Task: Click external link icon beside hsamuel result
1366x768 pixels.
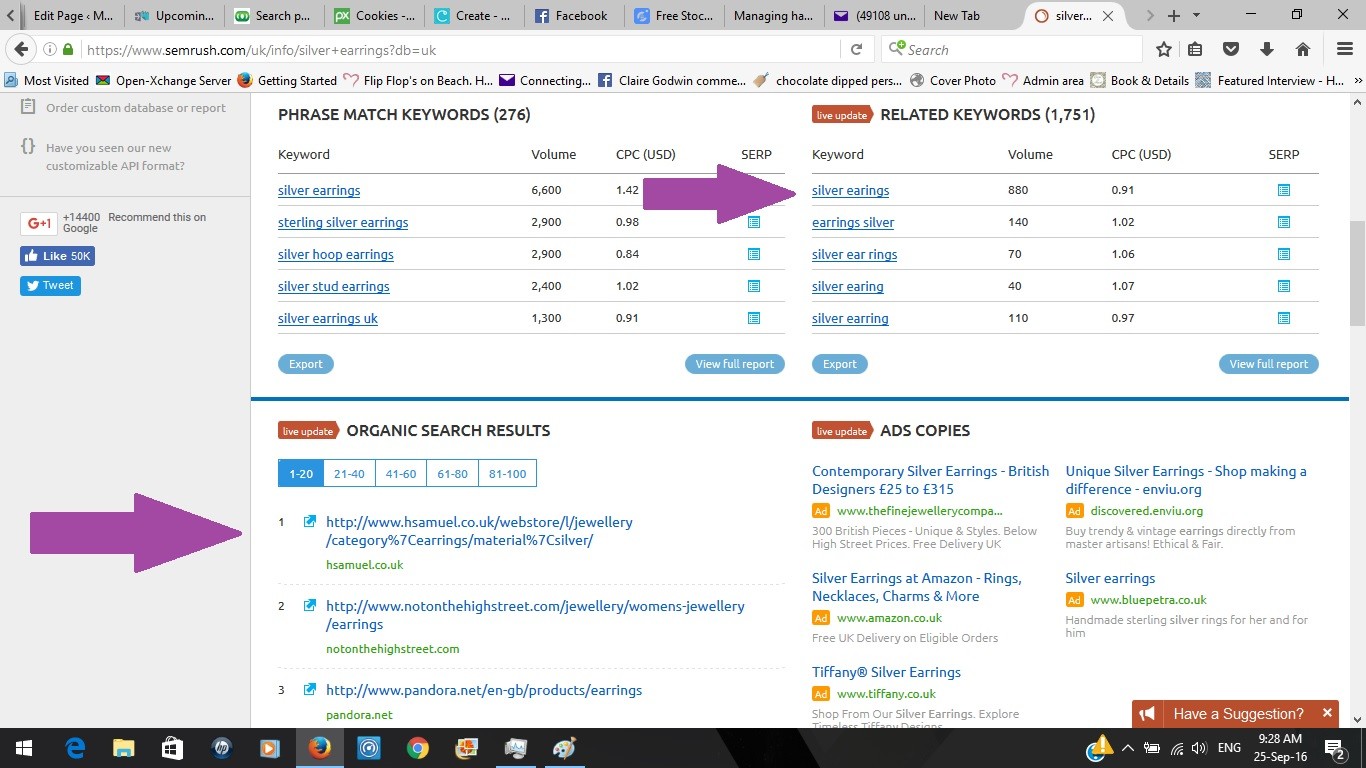Action: pos(310,521)
